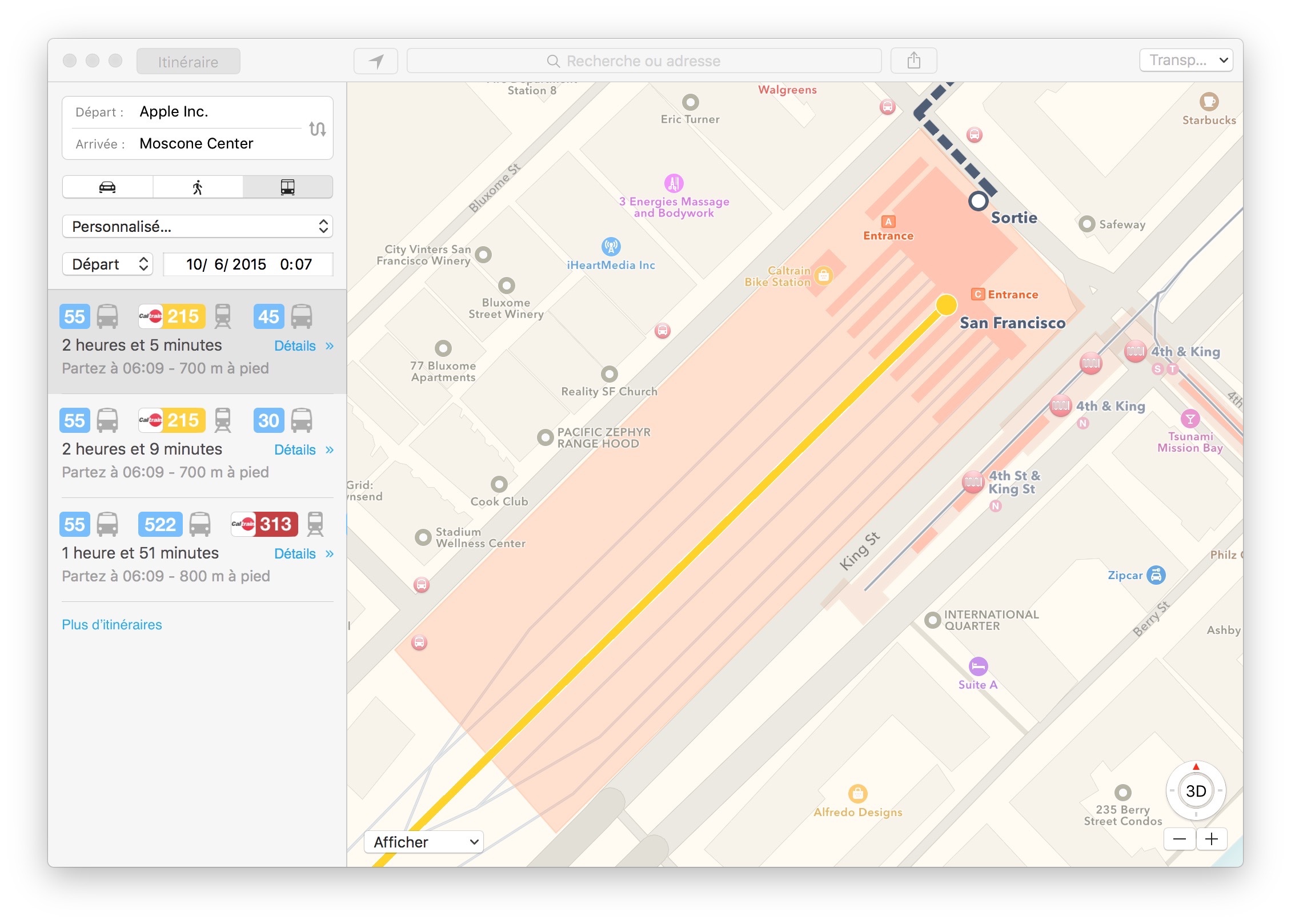1291x924 pixels.
Task: Click the Cook Club map marker
Action: point(499,484)
